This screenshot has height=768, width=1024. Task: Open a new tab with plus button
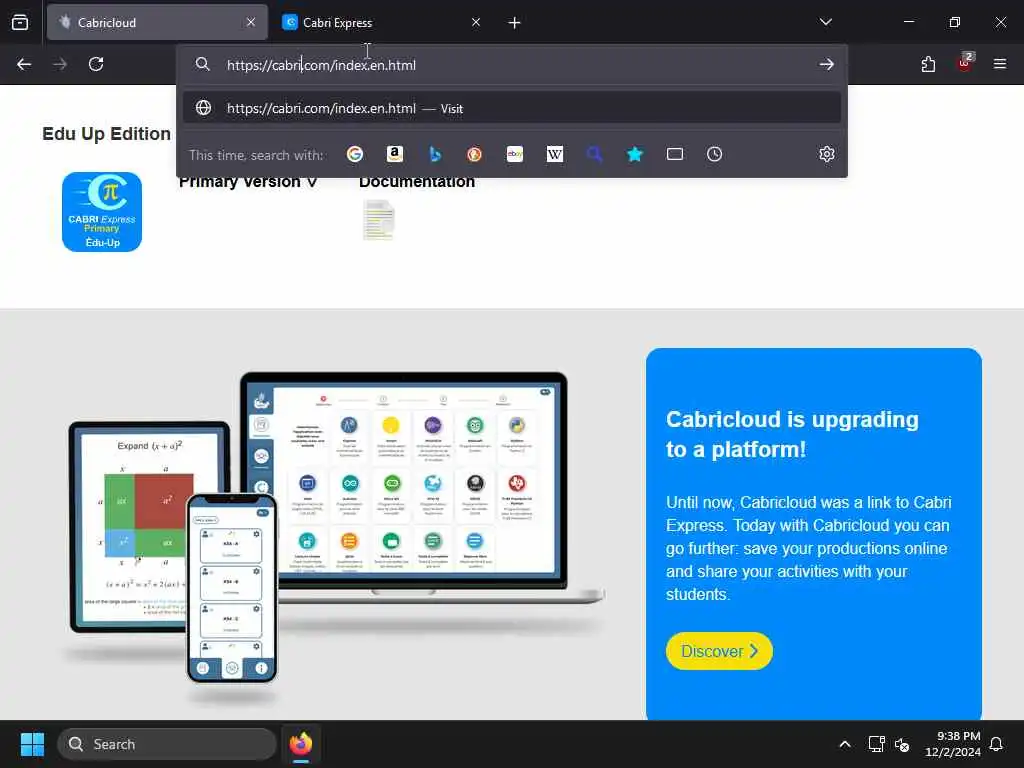pyautogui.click(x=515, y=23)
